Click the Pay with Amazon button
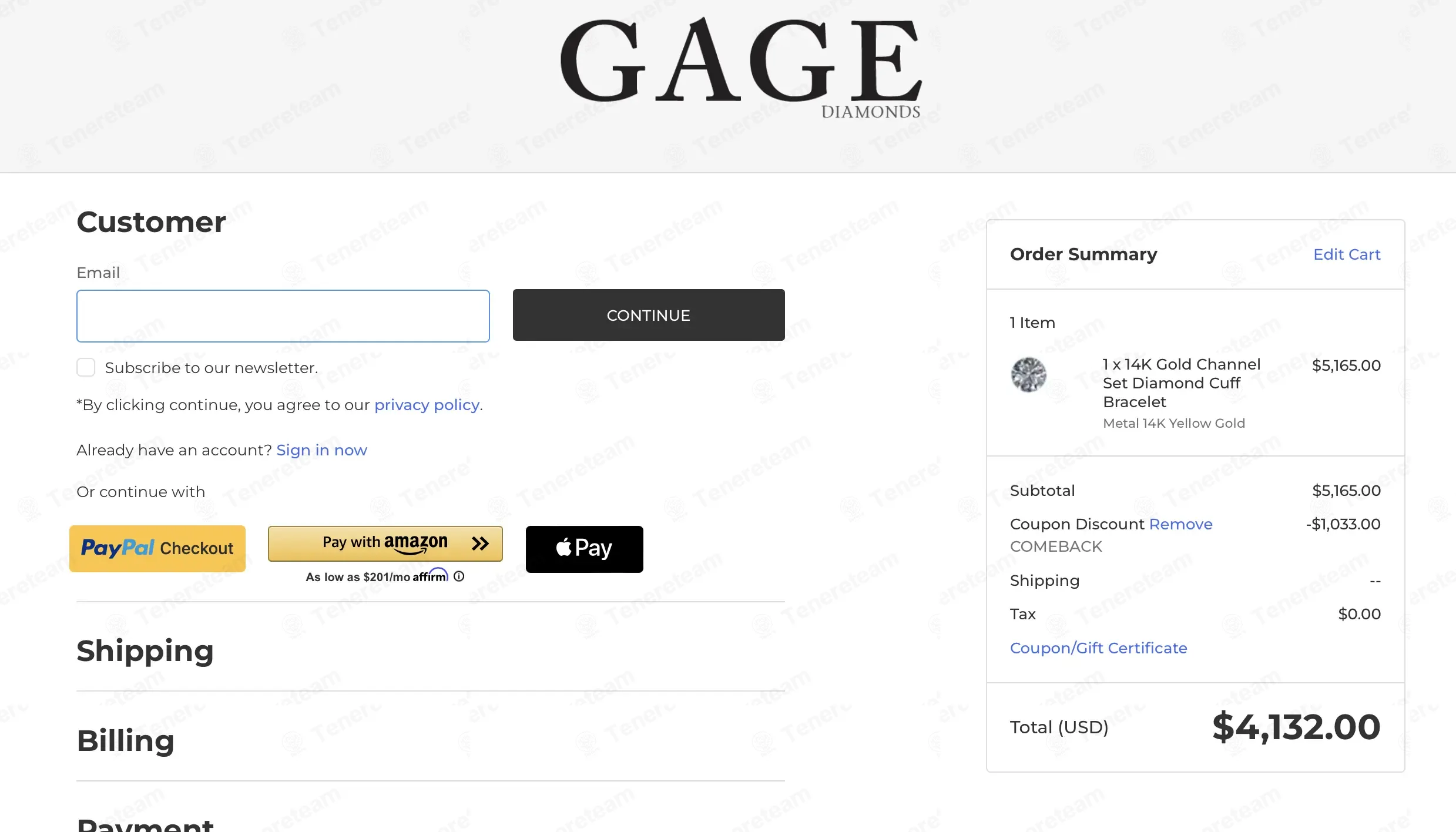Screen dimensions: 1456x832 tap(385, 544)
